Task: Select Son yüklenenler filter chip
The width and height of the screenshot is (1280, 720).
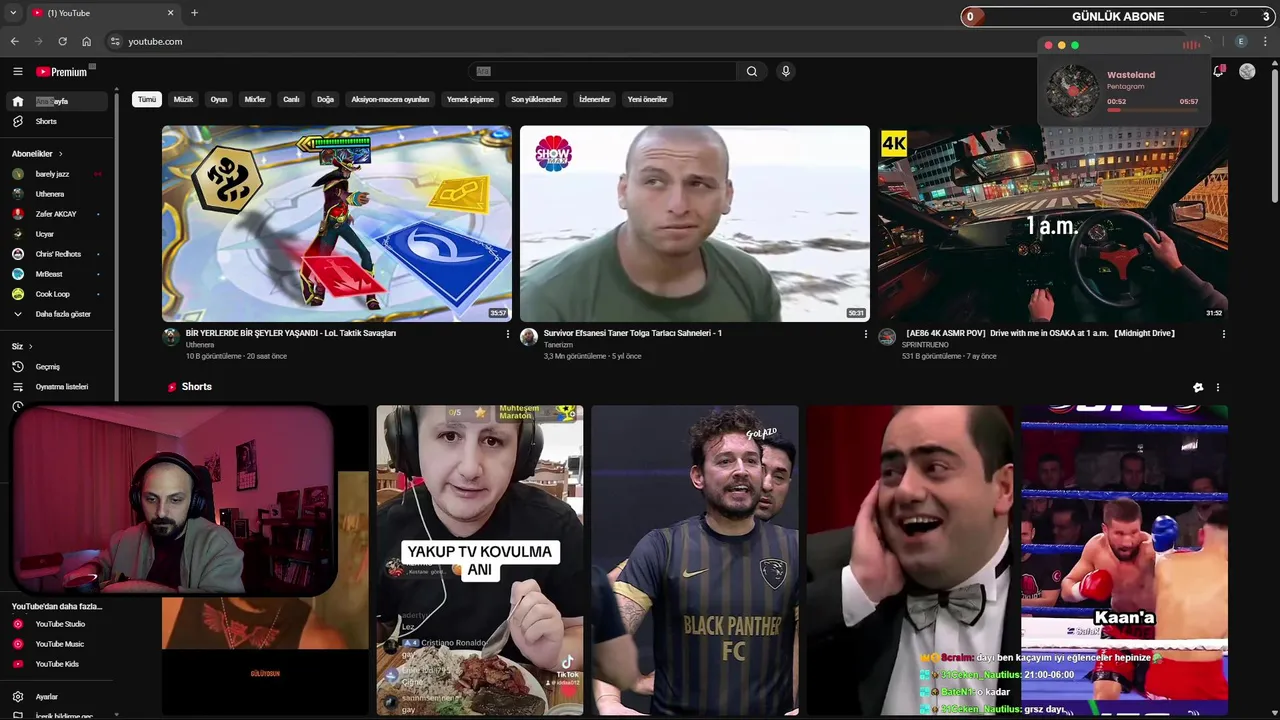Action: point(536,99)
